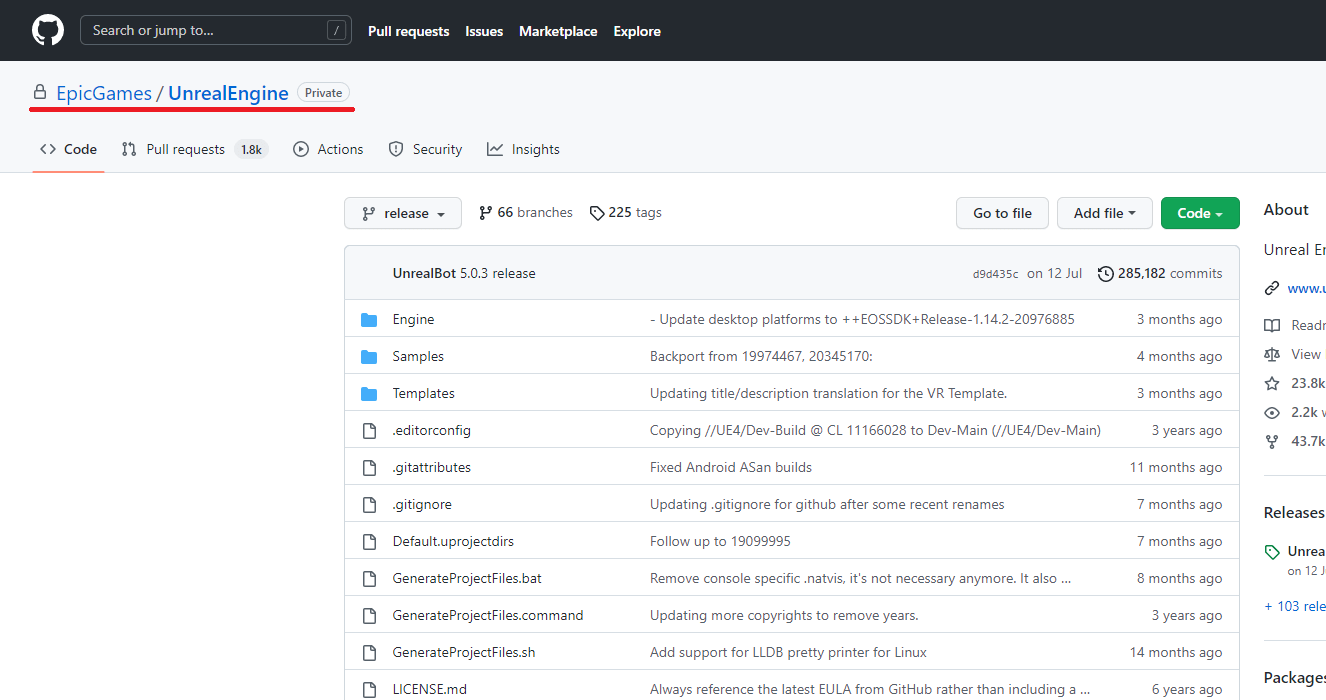The height and width of the screenshot is (700, 1326).
Task: Click the branches icon beside 66 branches
Action: 486,213
